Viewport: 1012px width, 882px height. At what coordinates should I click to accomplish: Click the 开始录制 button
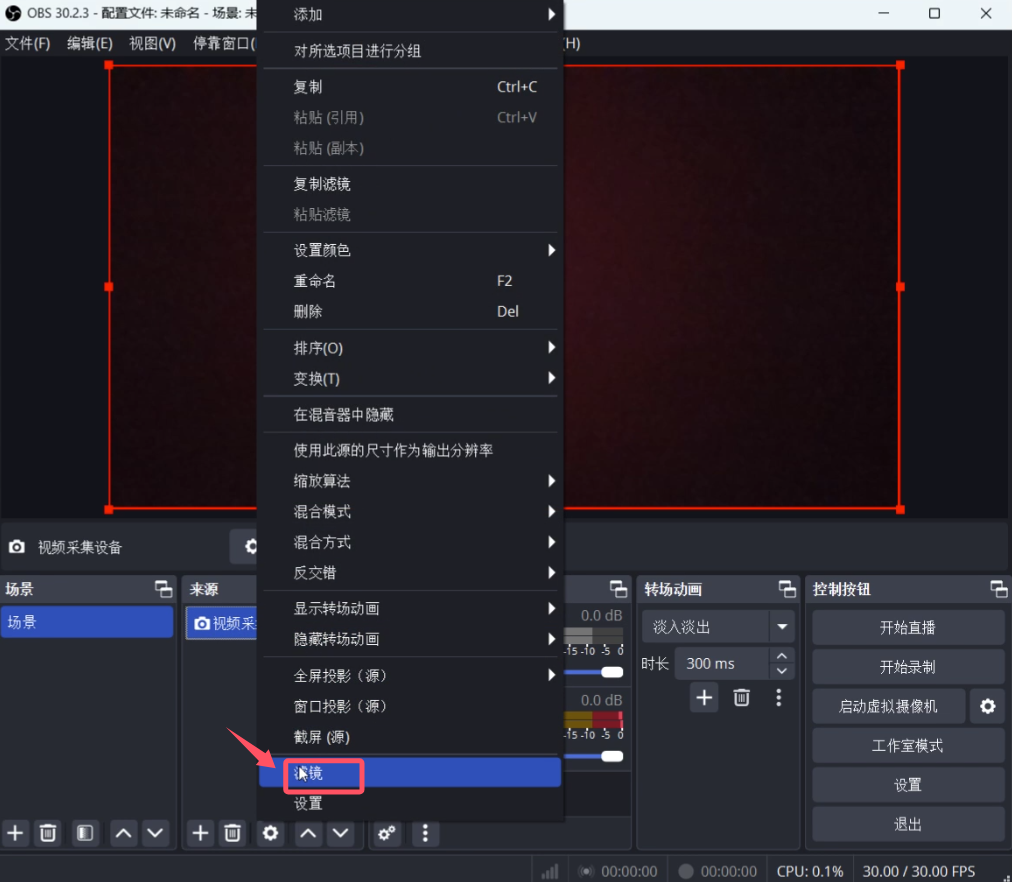click(907, 667)
